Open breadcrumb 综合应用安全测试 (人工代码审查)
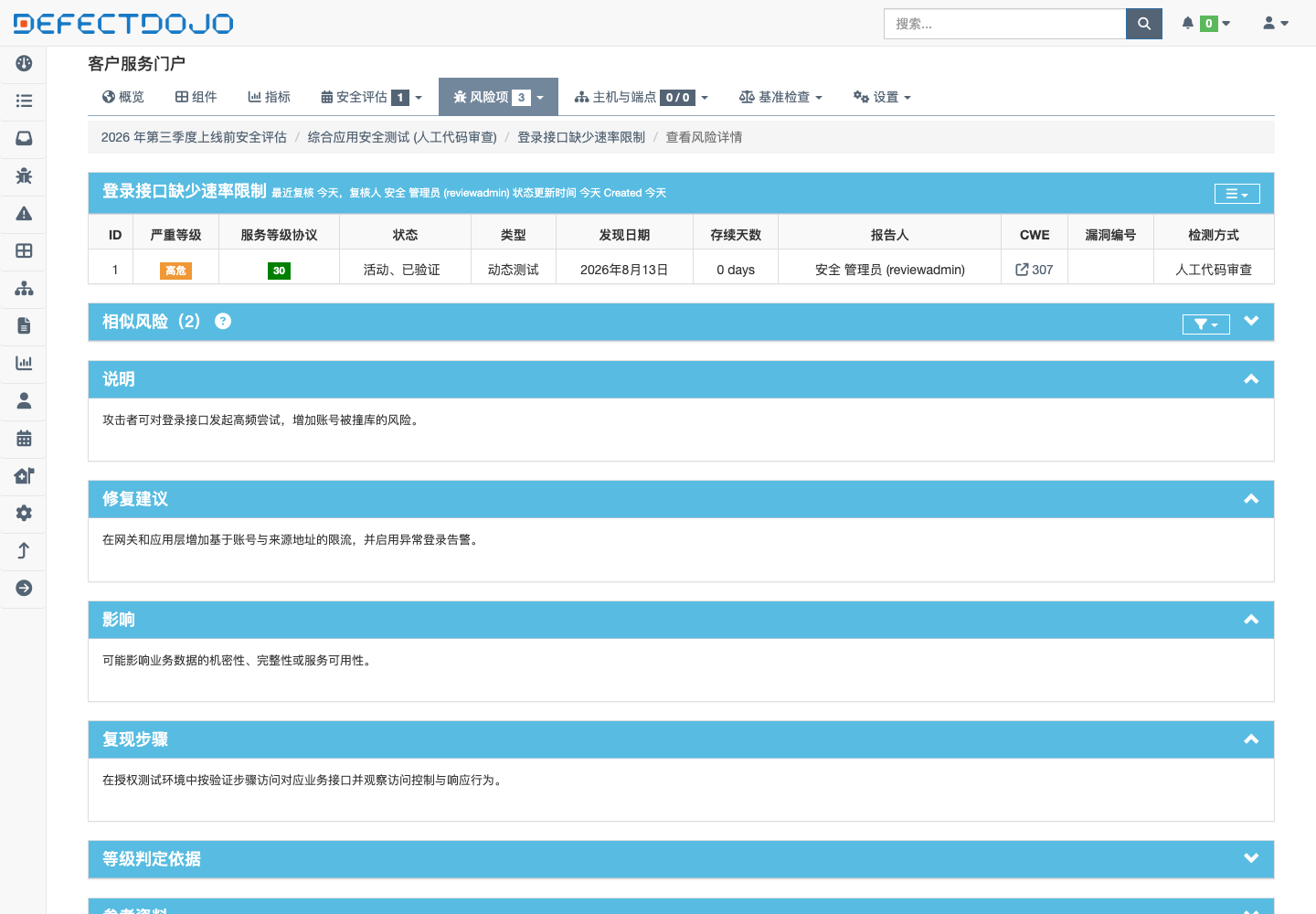This screenshot has height=914, width=1316. [402, 137]
